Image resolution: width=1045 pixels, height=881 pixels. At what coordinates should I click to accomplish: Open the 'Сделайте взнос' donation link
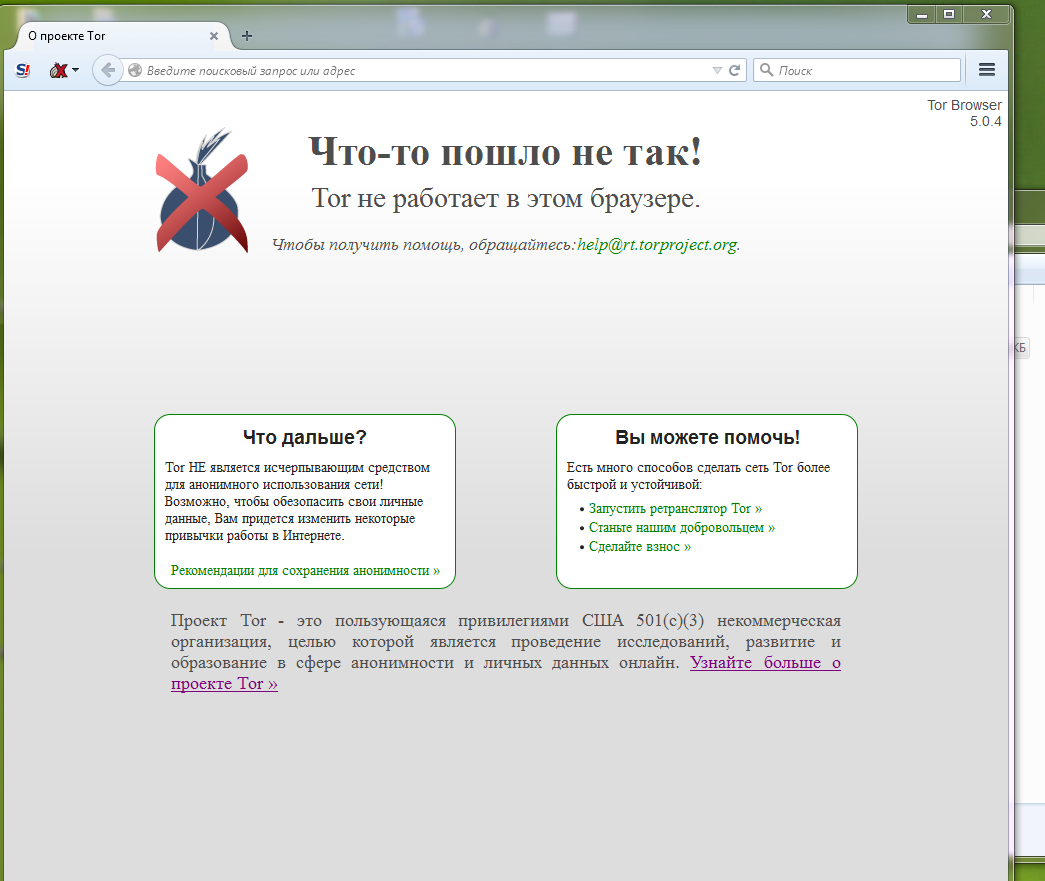click(639, 546)
